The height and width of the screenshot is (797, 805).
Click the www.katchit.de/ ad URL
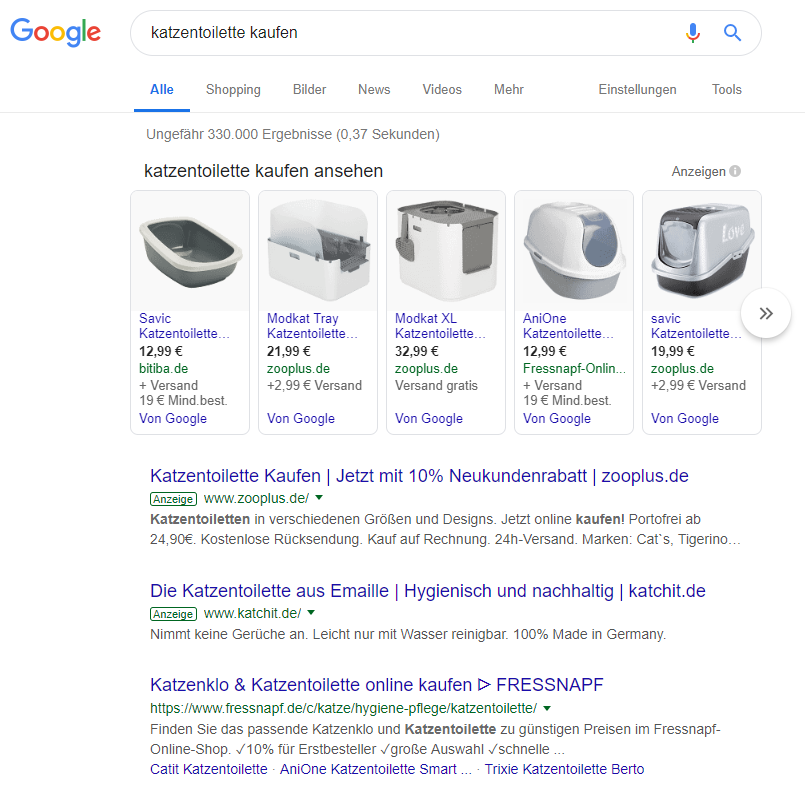(x=252, y=613)
